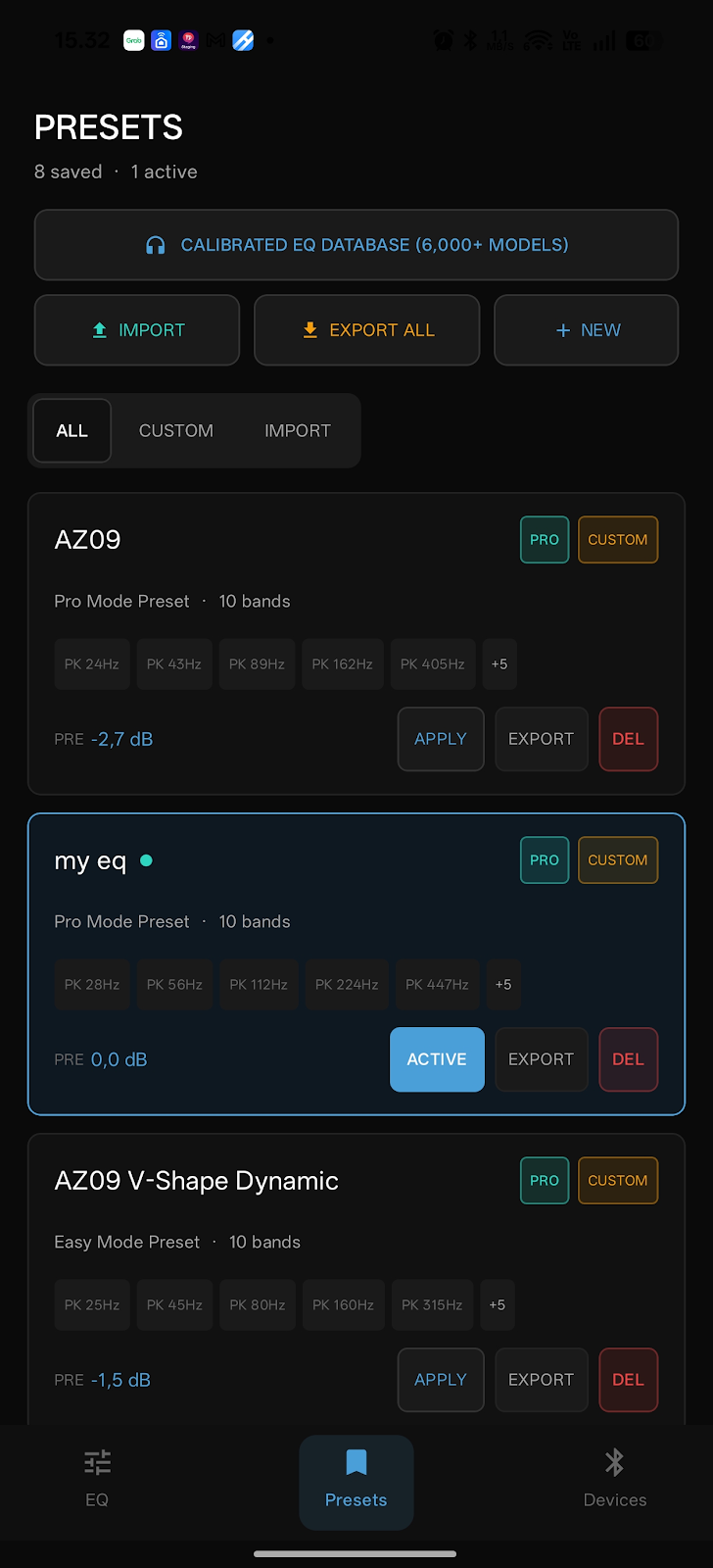Tap the teal active dot beside my eq
This screenshot has height=1568, width=713.
tap(146, 860)
